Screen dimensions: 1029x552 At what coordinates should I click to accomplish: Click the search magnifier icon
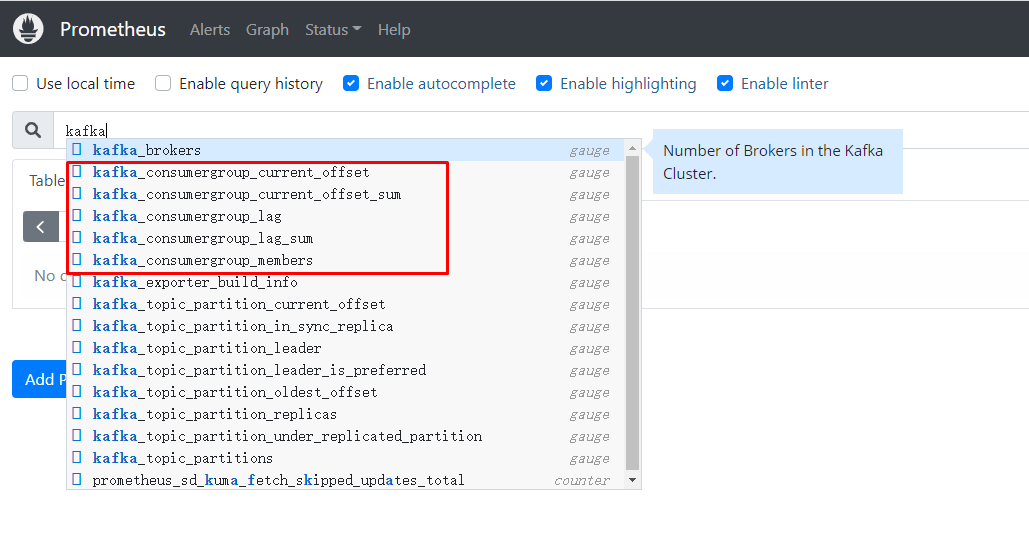coord(33,130)
